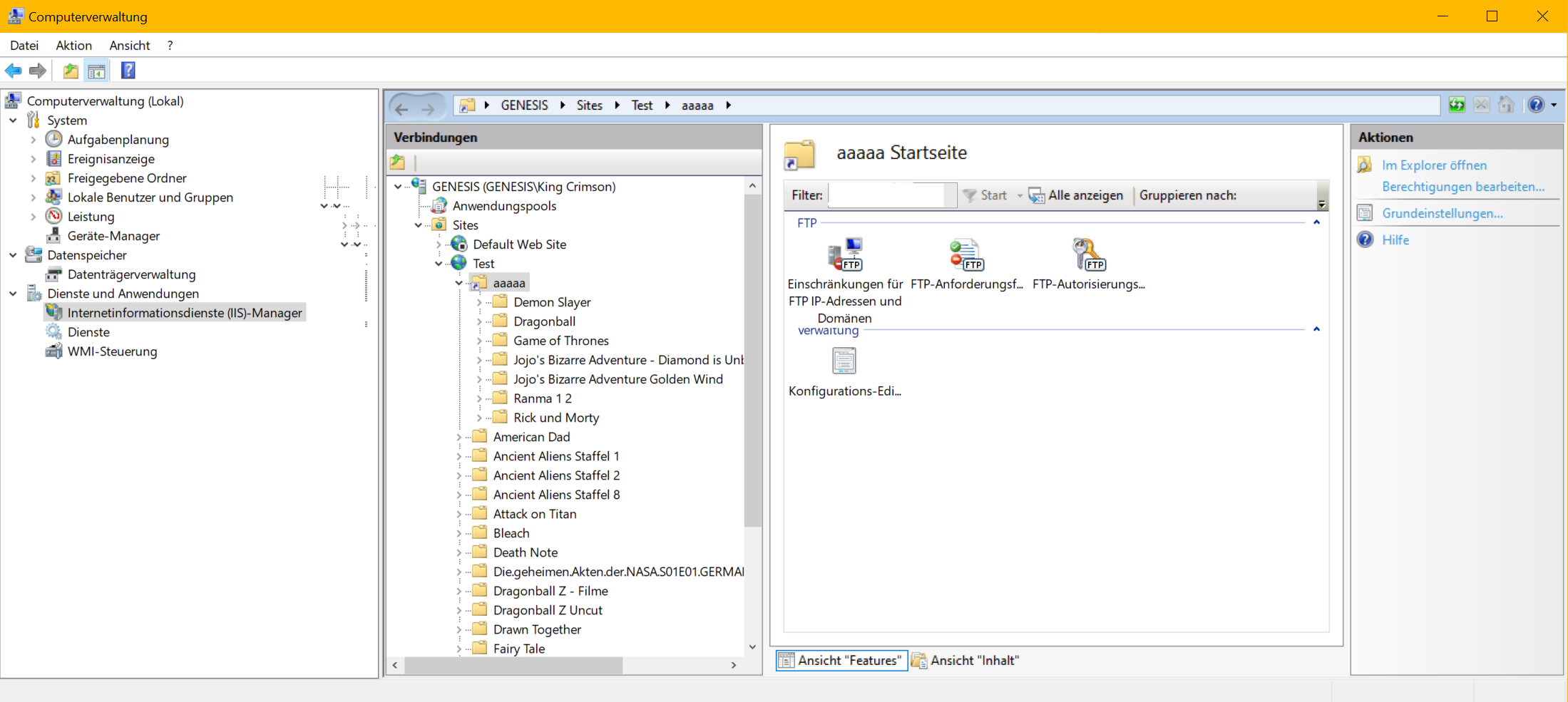Open the FTP-Anforderungsfilterung feature
The width and height of the screenshot is (1568, 702).
967,265
